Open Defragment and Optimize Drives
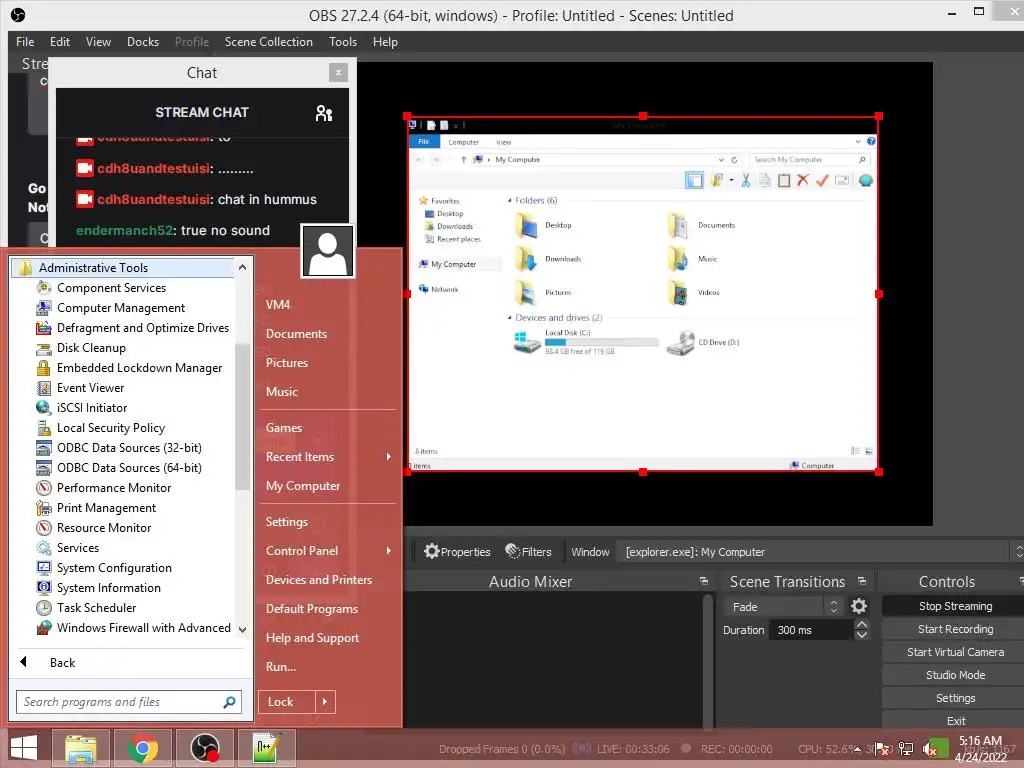 (133, 328)
